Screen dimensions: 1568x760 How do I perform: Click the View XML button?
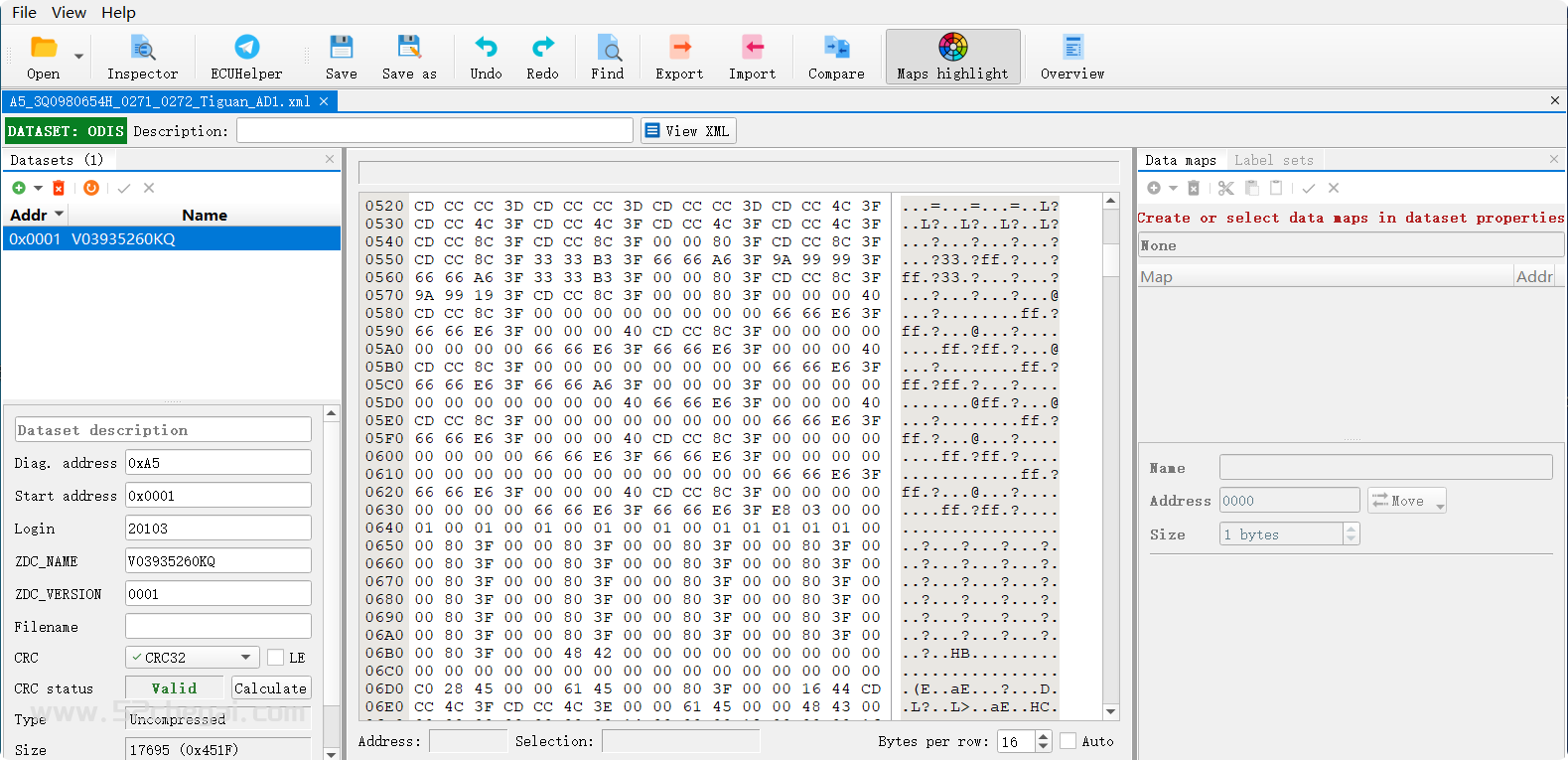688,131
